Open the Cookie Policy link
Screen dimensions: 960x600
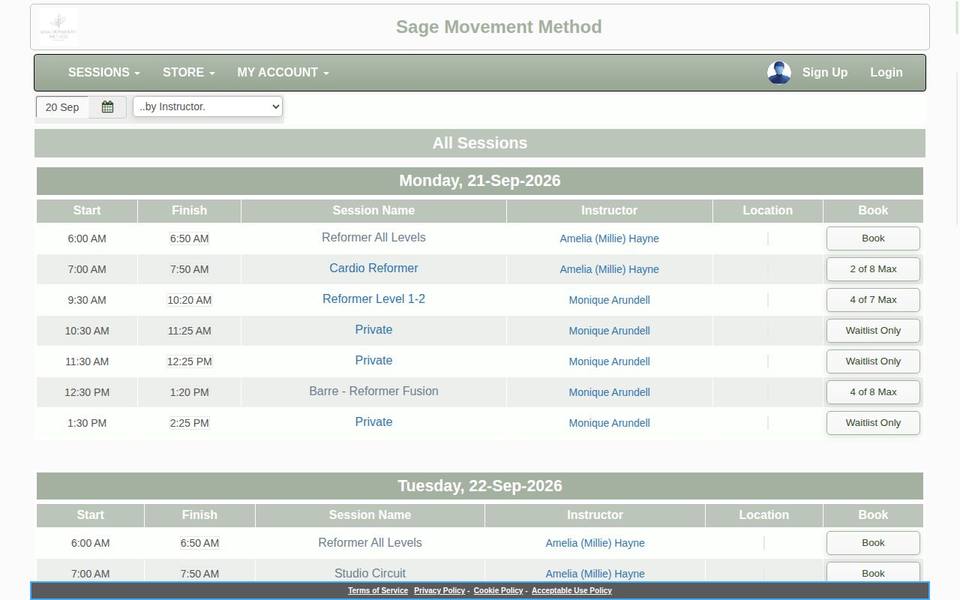(498, 591)
